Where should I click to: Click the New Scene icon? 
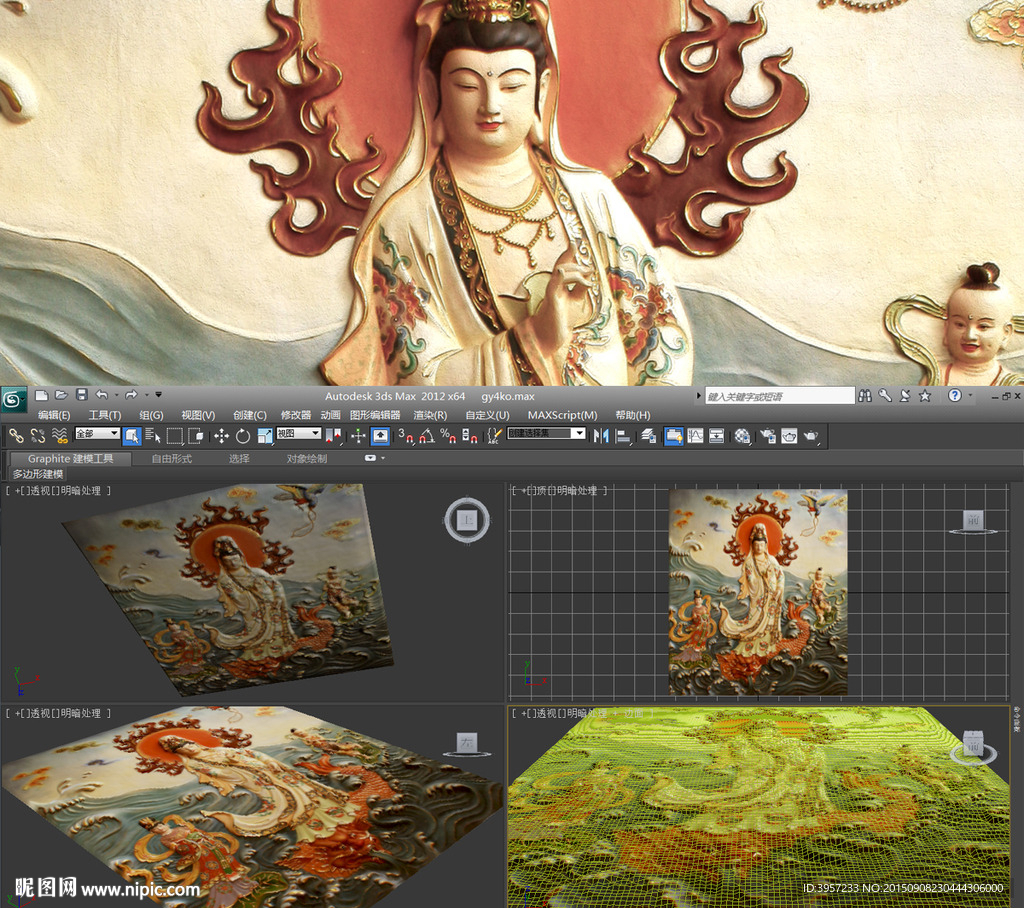(x=41, y=395)
